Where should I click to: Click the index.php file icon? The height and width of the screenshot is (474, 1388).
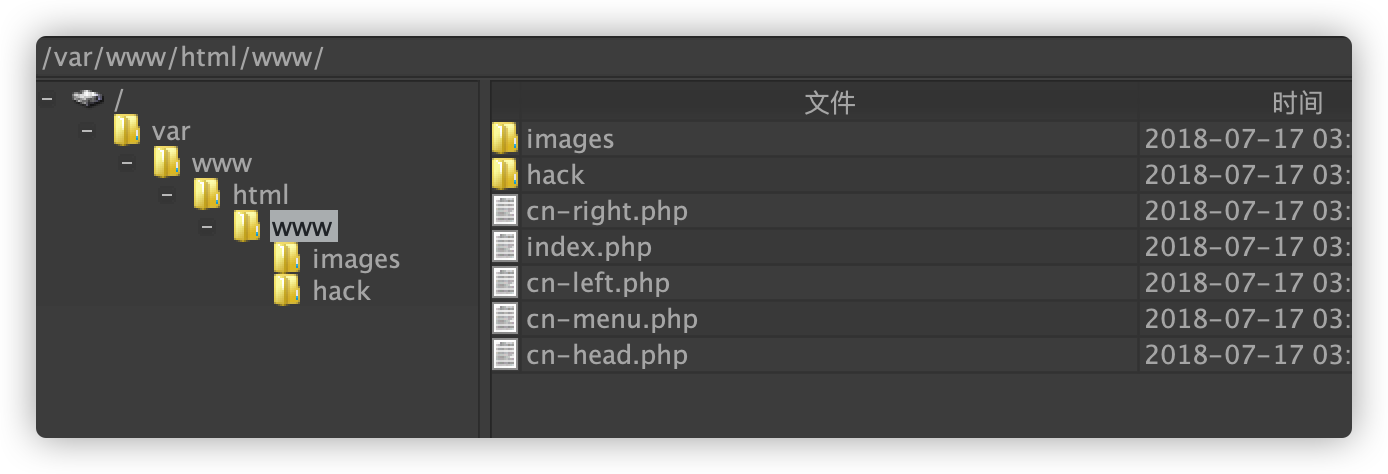point(506,246)
